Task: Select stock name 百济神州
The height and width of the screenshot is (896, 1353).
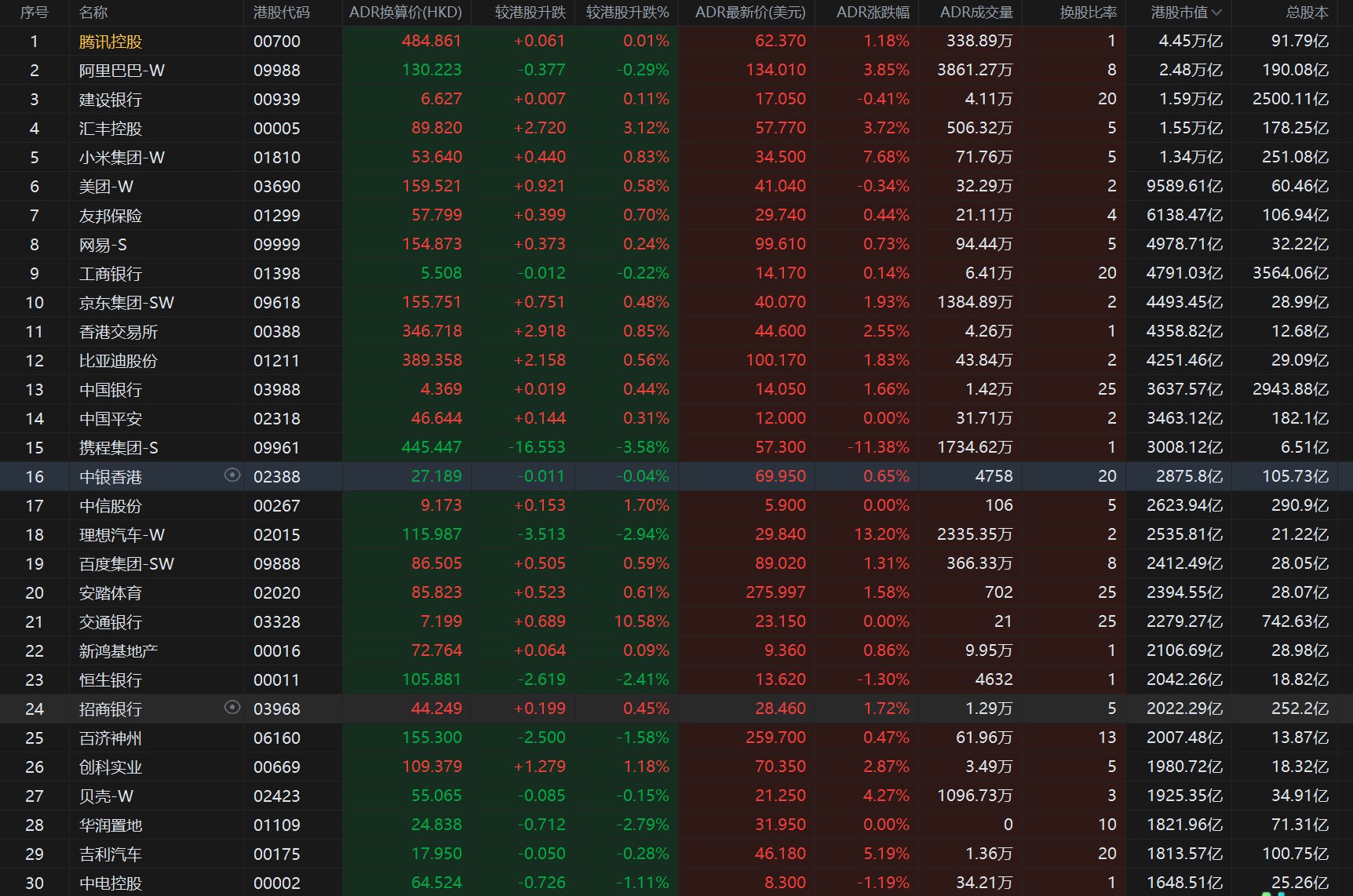Action: pyautogui.click(x=111, y=738)
